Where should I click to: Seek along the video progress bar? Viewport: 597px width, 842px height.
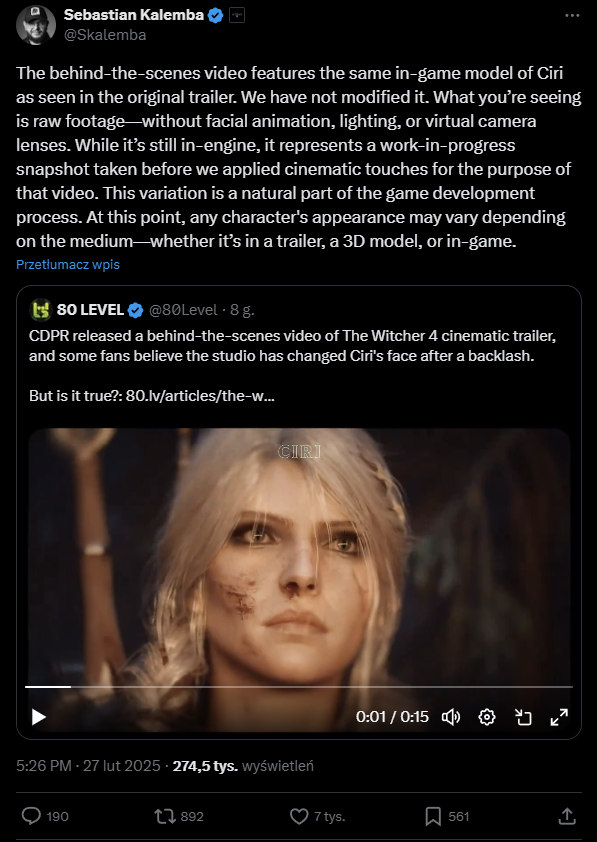(x=298, y=687)
